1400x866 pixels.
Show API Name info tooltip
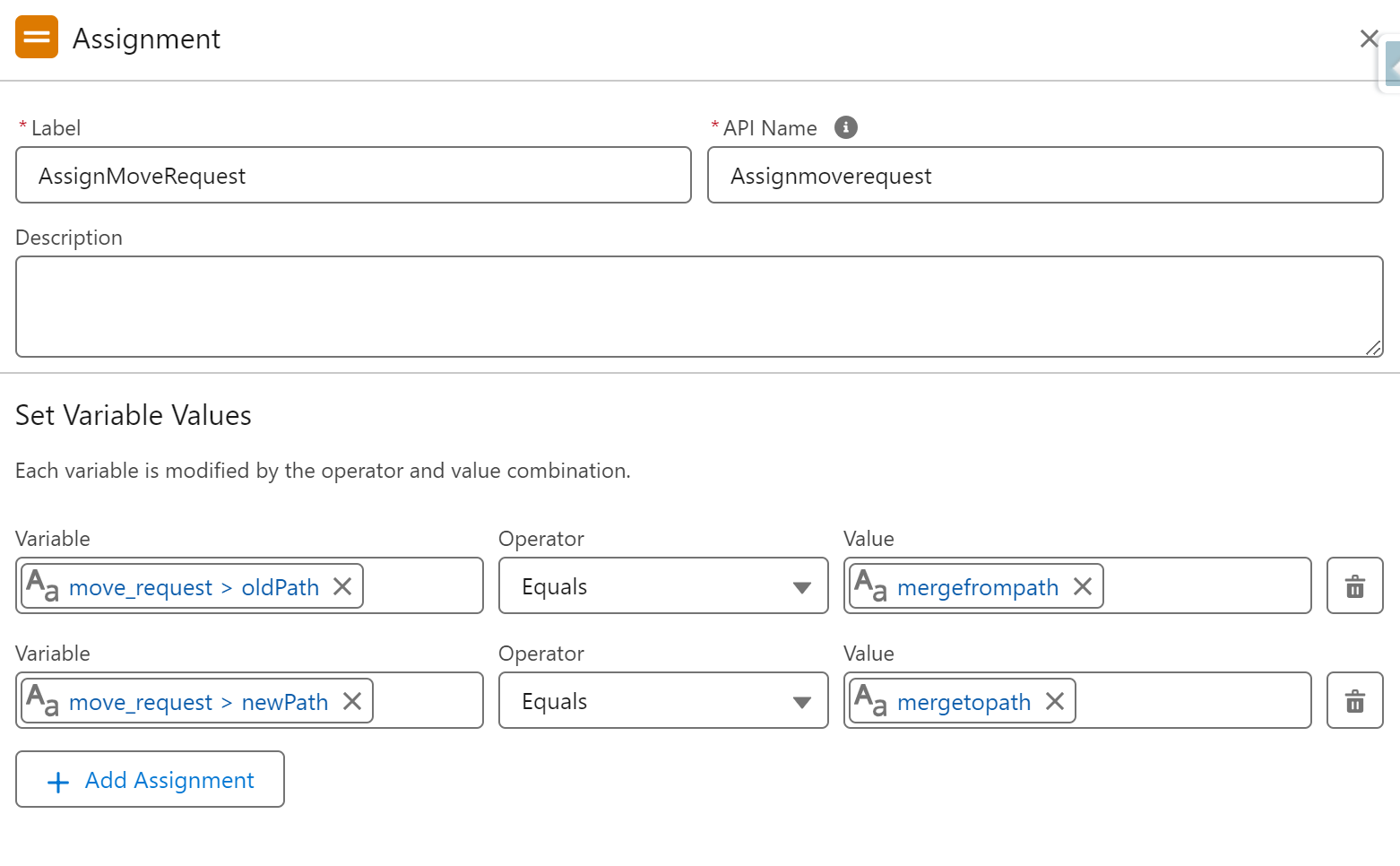tap(845, 127)
